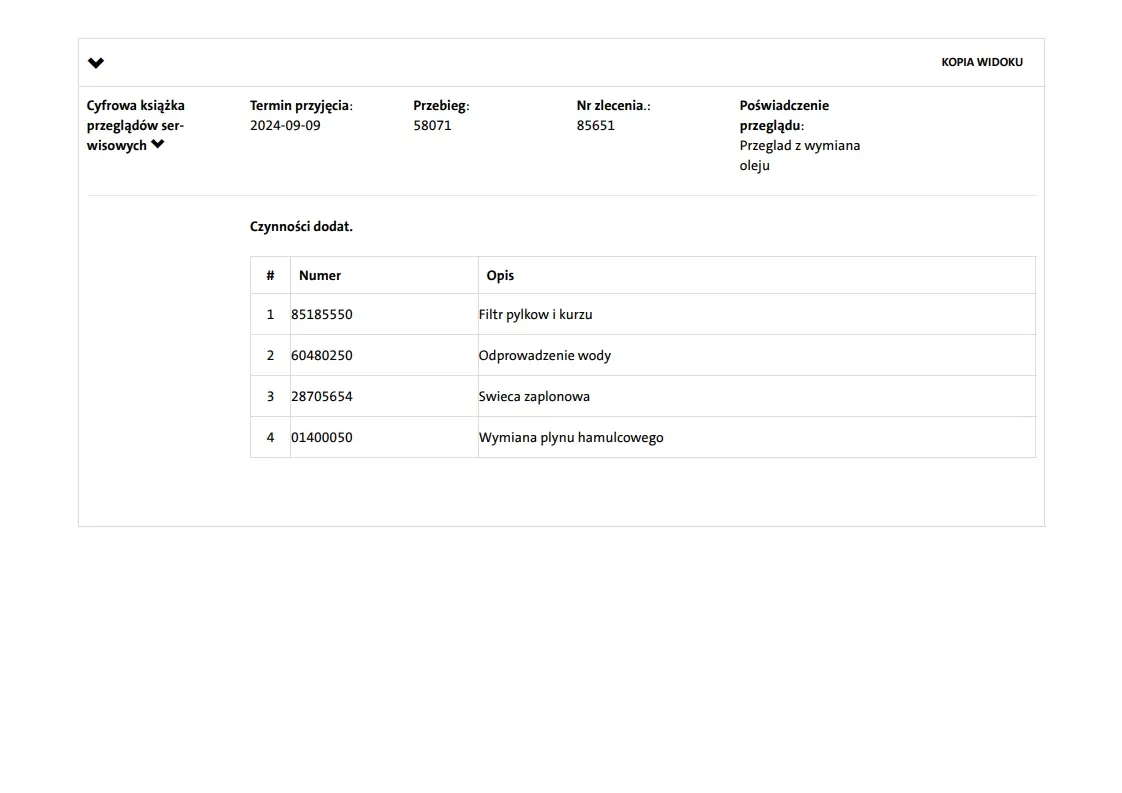This screenshot has height=793, width=1122.
Task: Click the Przebieg value 58071
Action: point(432,126)
